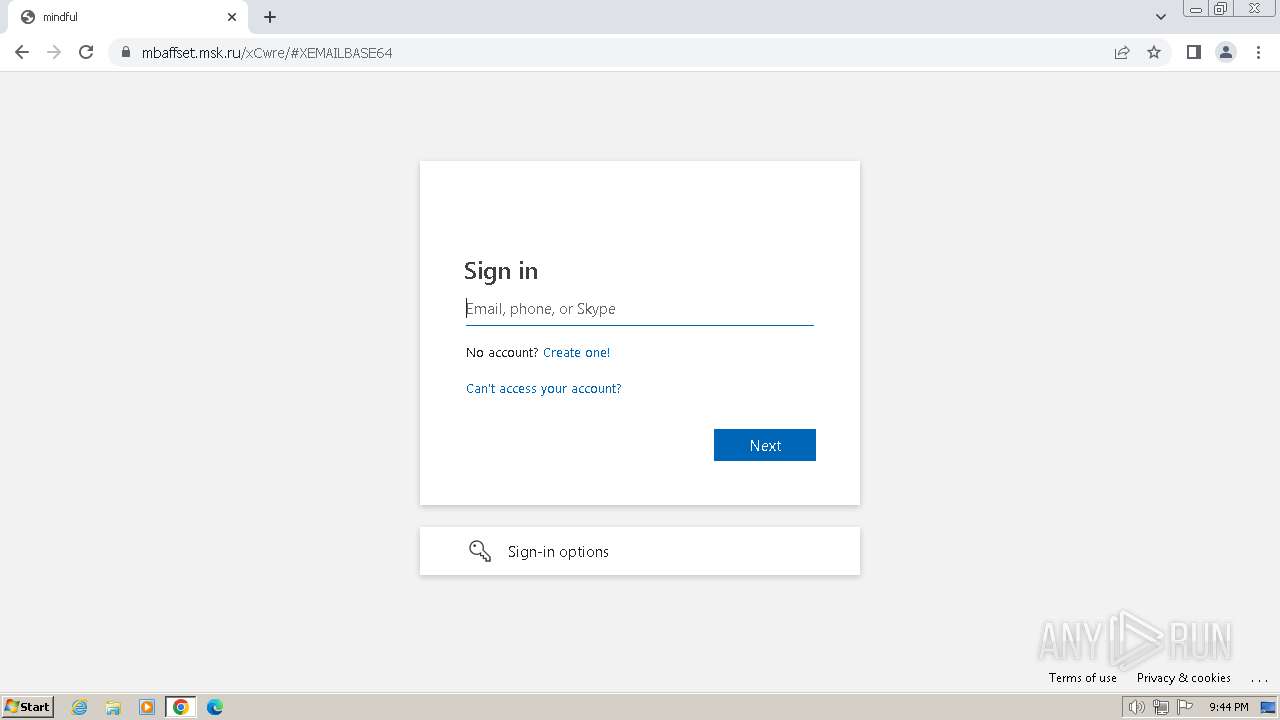Click the Sign in heading text
The width and height of the screenshot is (1280, 720).
(x=501, y=271)
